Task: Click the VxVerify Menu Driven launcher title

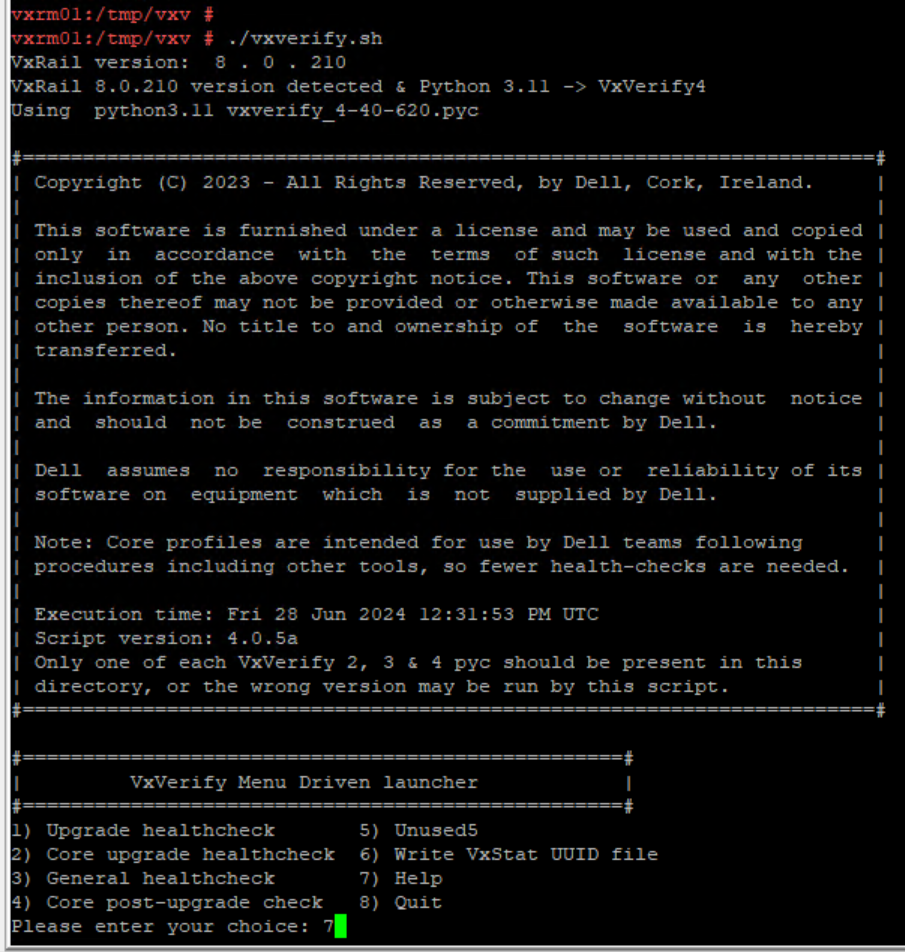Action: (x=304, y=783)
